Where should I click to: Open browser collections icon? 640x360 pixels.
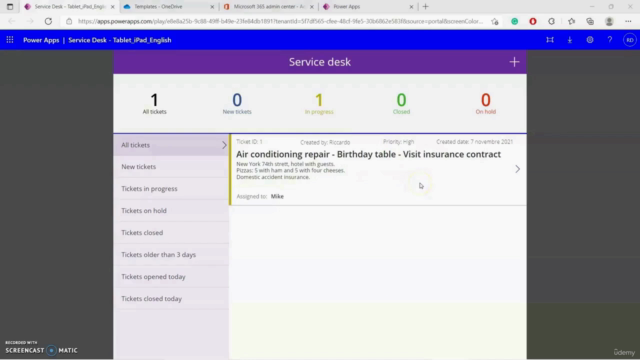click(x=590, y=21)
